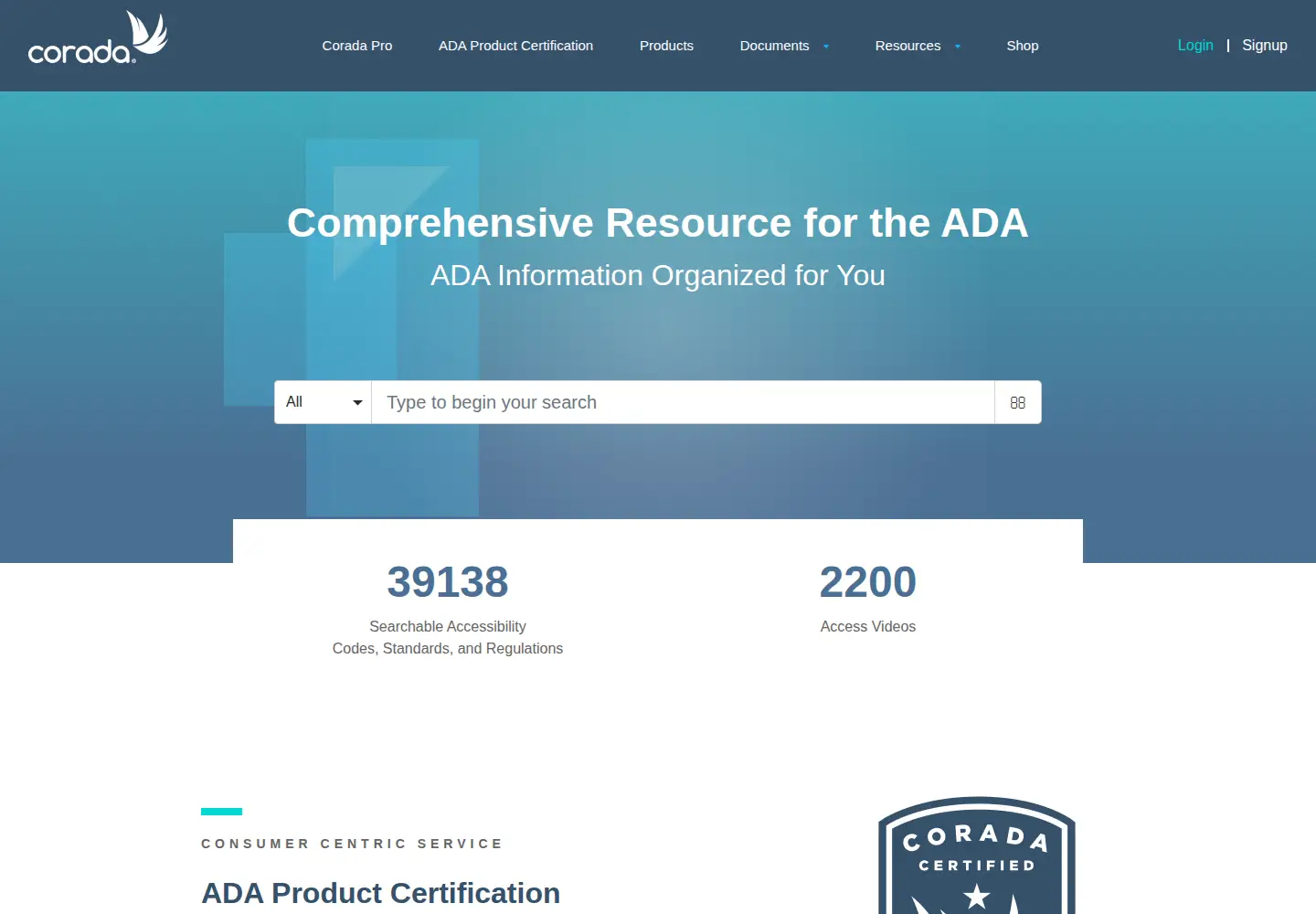Click the Searchable Accessibility label
This screenshot has width=1316, height=914.
tap(448, 627)
